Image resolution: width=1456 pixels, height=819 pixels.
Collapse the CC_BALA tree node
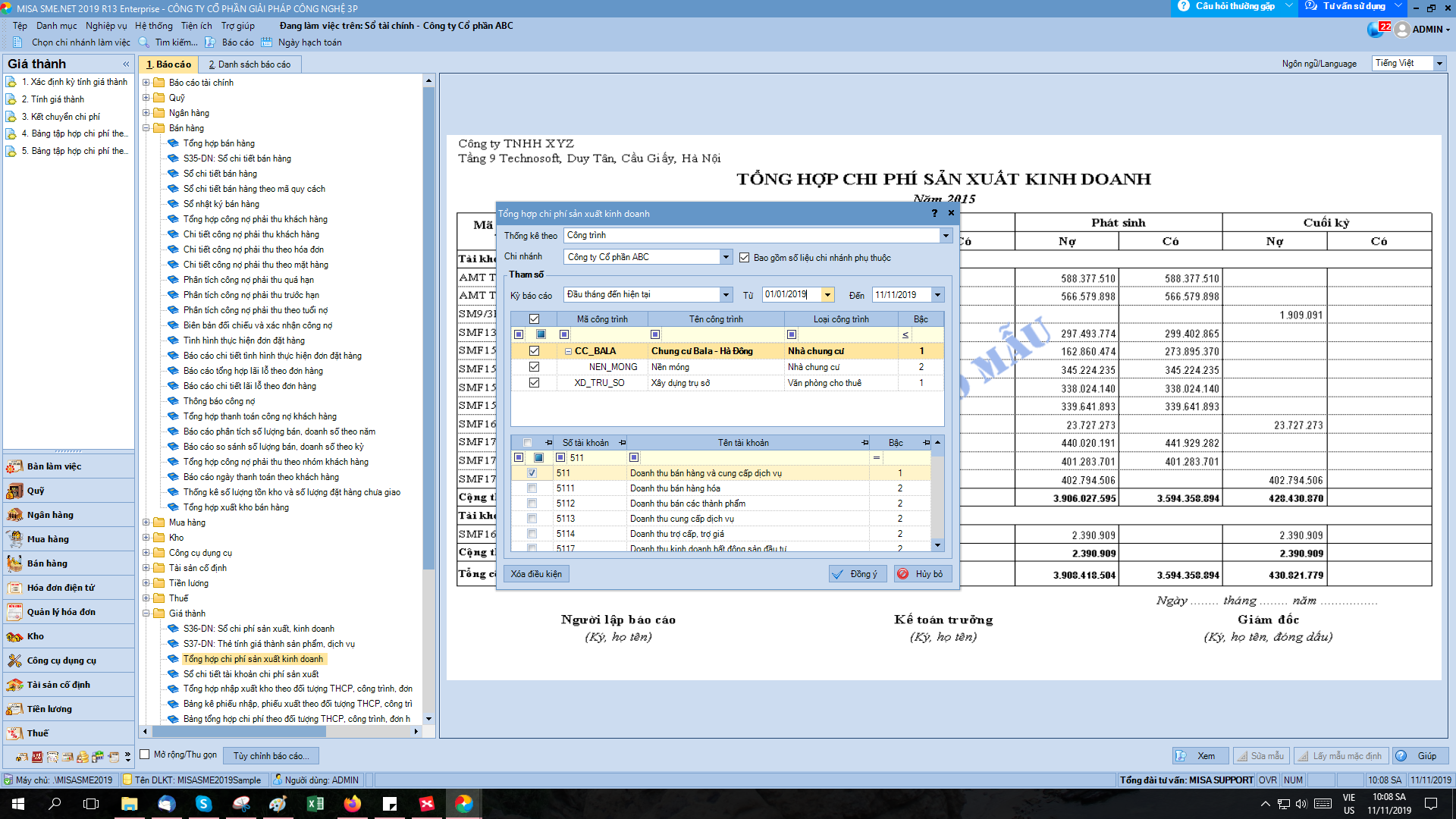point(568,351)
